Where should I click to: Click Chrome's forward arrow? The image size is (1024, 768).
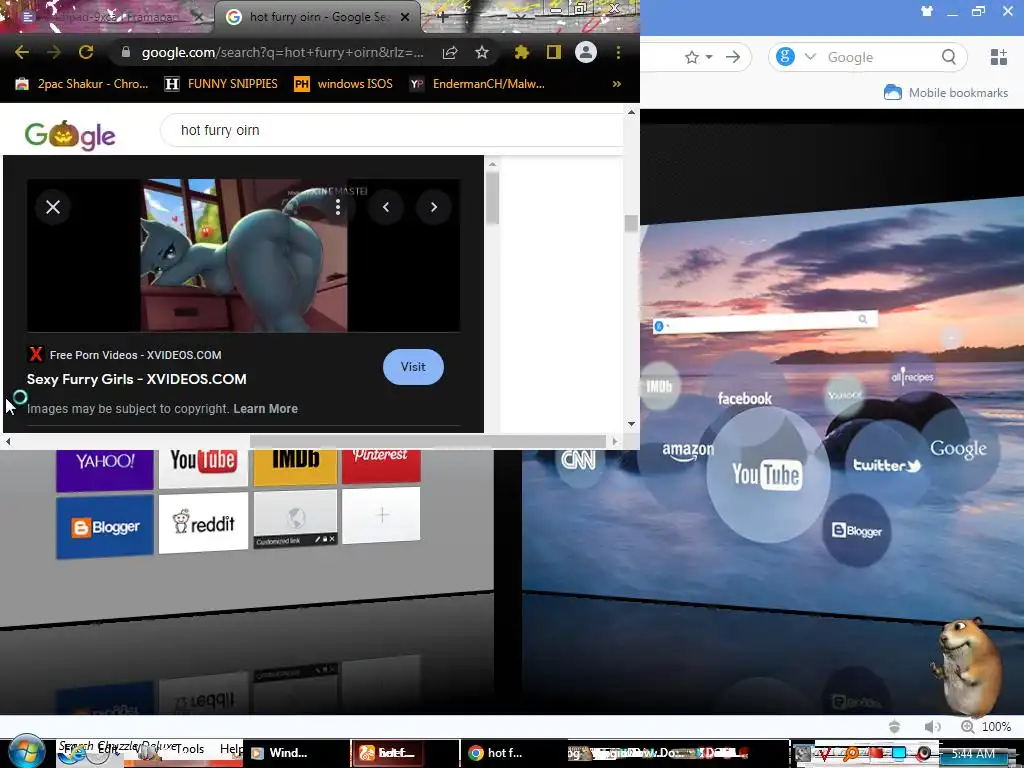tap(54, 52)
